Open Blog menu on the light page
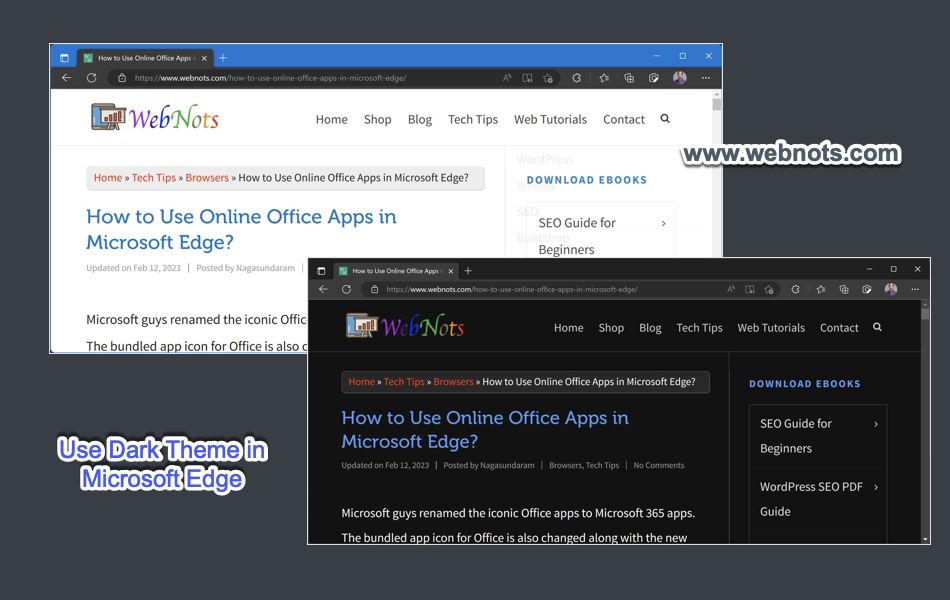Image resolution: width=950 pixels, height=600 pixels. [420, 119]
